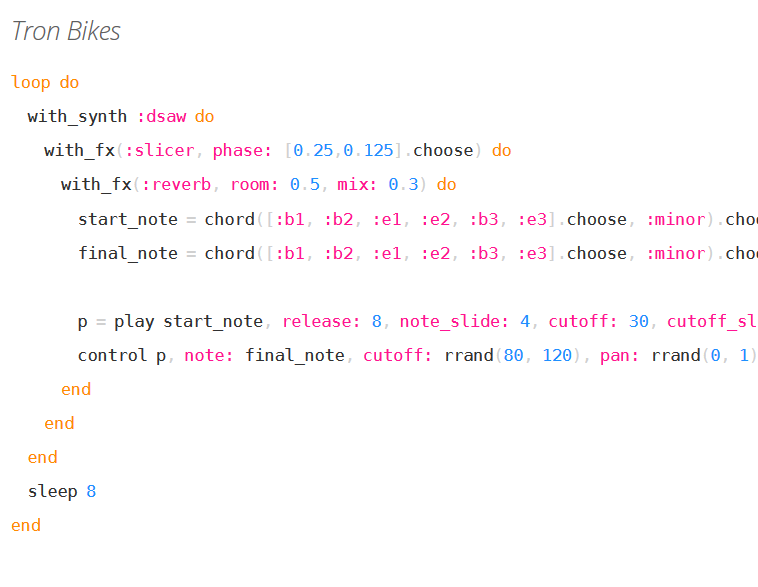758x587 pixels.
Task: Click the 'phase:' parameter
Action: (242, 150)
